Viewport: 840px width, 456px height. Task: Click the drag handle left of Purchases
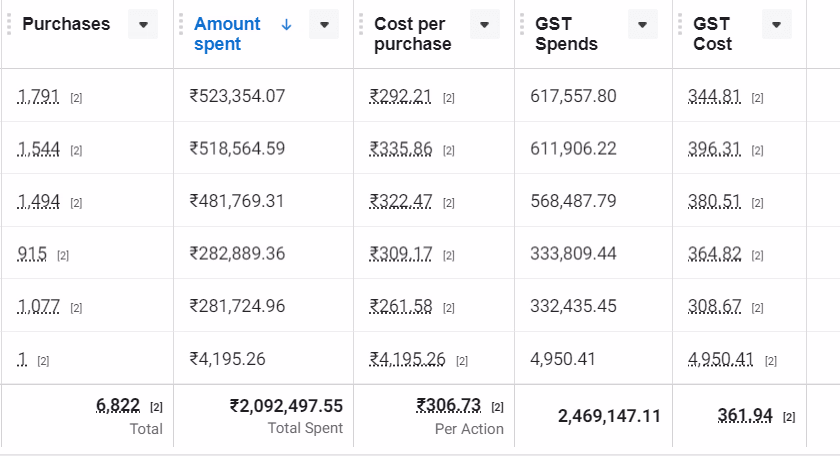pyautogui.click(x=9, y=24)
